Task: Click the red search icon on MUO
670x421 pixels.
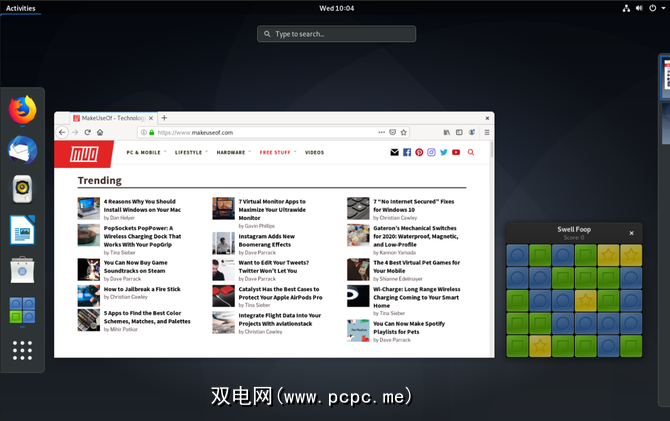Action: 471,152
